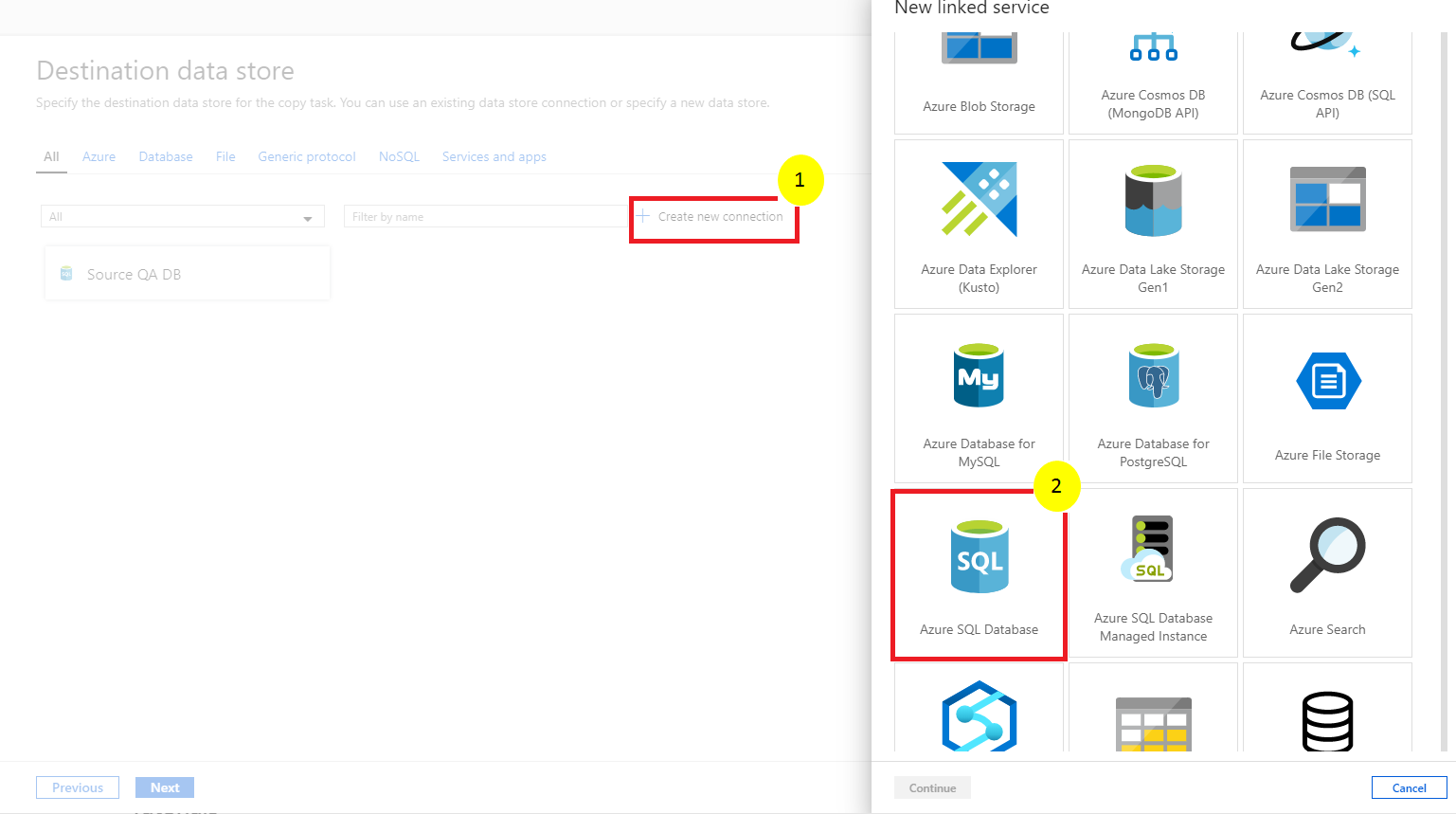Screen dimensions: 1456x814
Task: Select the Azure Data Lake Storage Gen2 icon
Action: (1327, 199)
